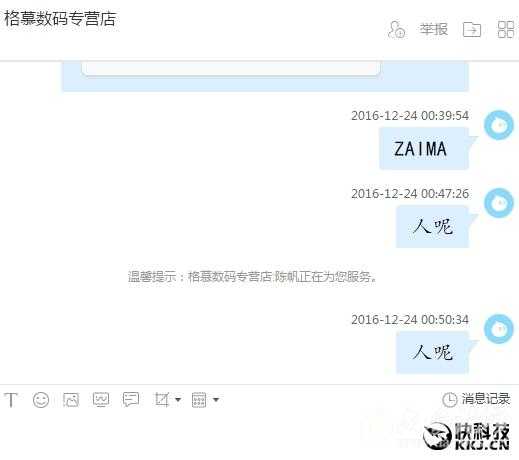This screenshot has width=519, height=460.
Task: Open 消息记录 message history
Action: click(x=476, y=399)
